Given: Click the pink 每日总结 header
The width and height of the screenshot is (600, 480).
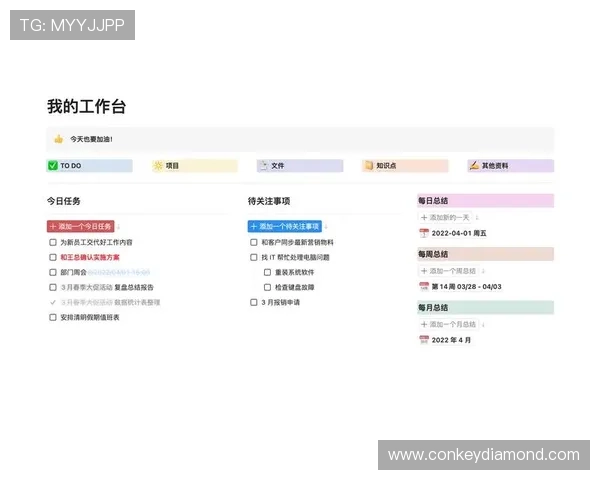Looking at the screenshot, I should pyautogui.click(x=486, y=201).
